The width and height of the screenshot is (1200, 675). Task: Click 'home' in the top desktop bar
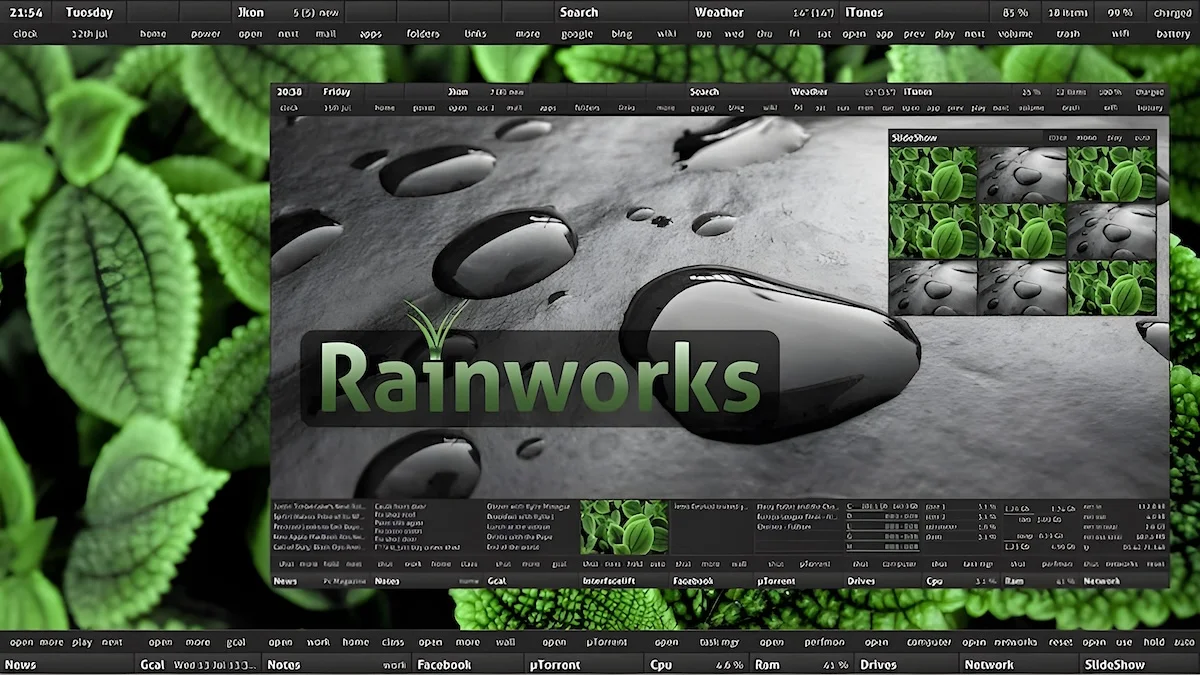152,33
